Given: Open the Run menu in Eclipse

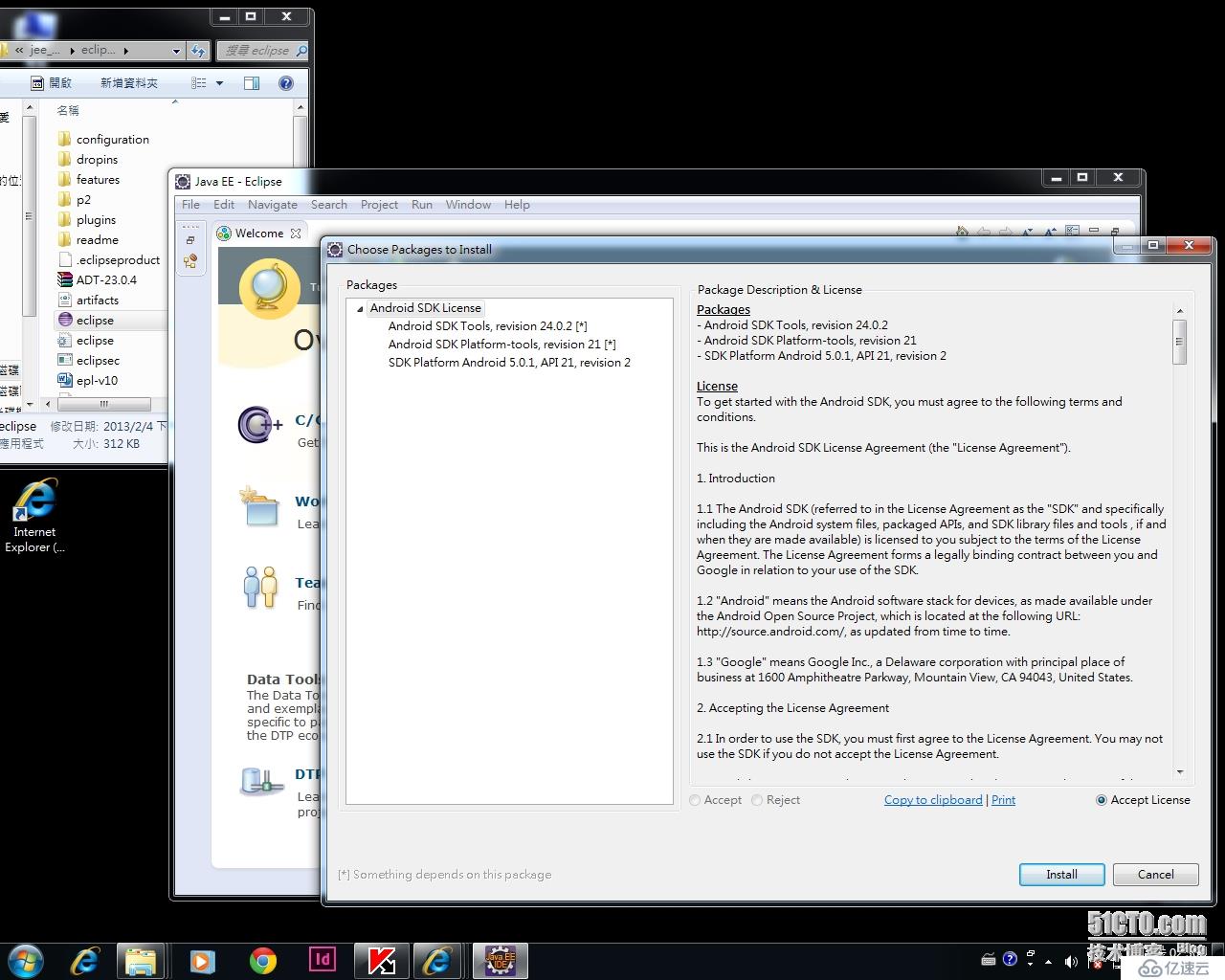Looking at the screenshot, I should [422, 205].
